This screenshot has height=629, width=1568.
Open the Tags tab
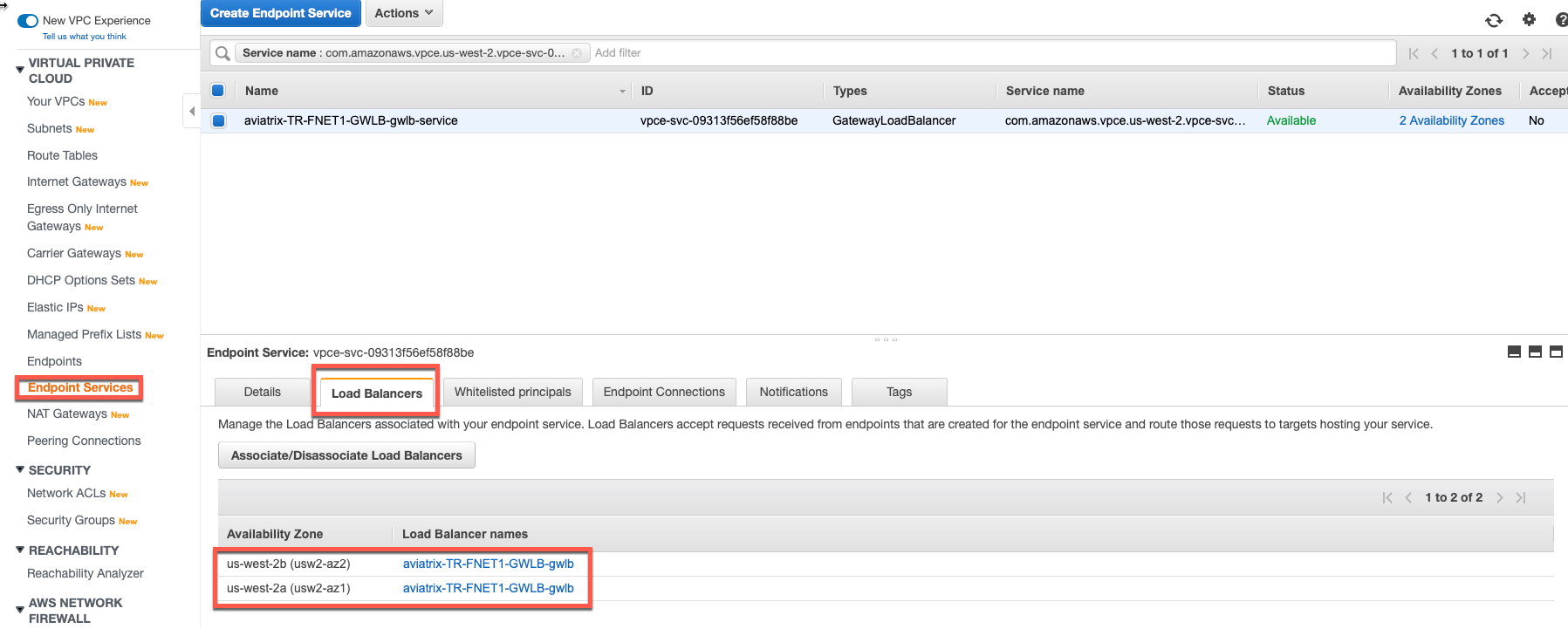(x=899, y=392)
